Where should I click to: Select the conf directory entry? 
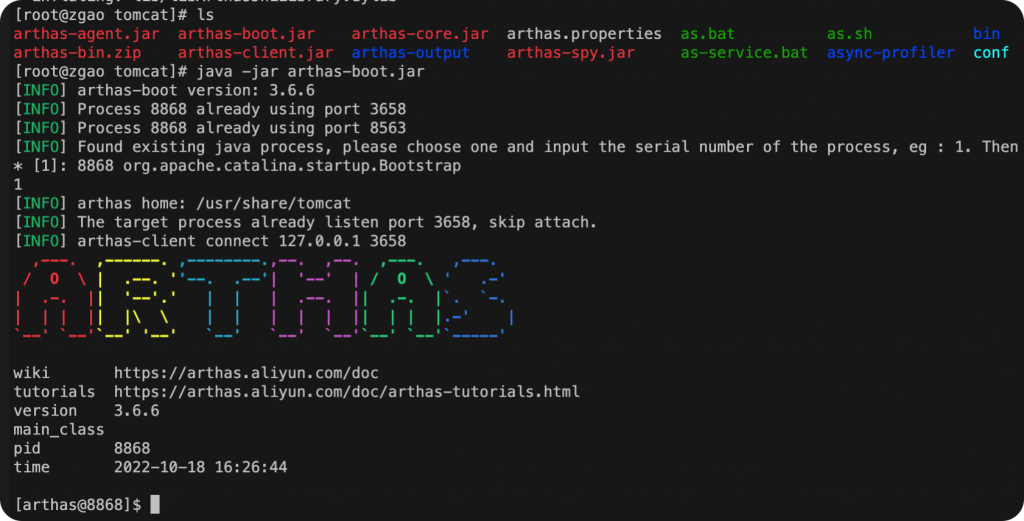click(x=990, y=52)
